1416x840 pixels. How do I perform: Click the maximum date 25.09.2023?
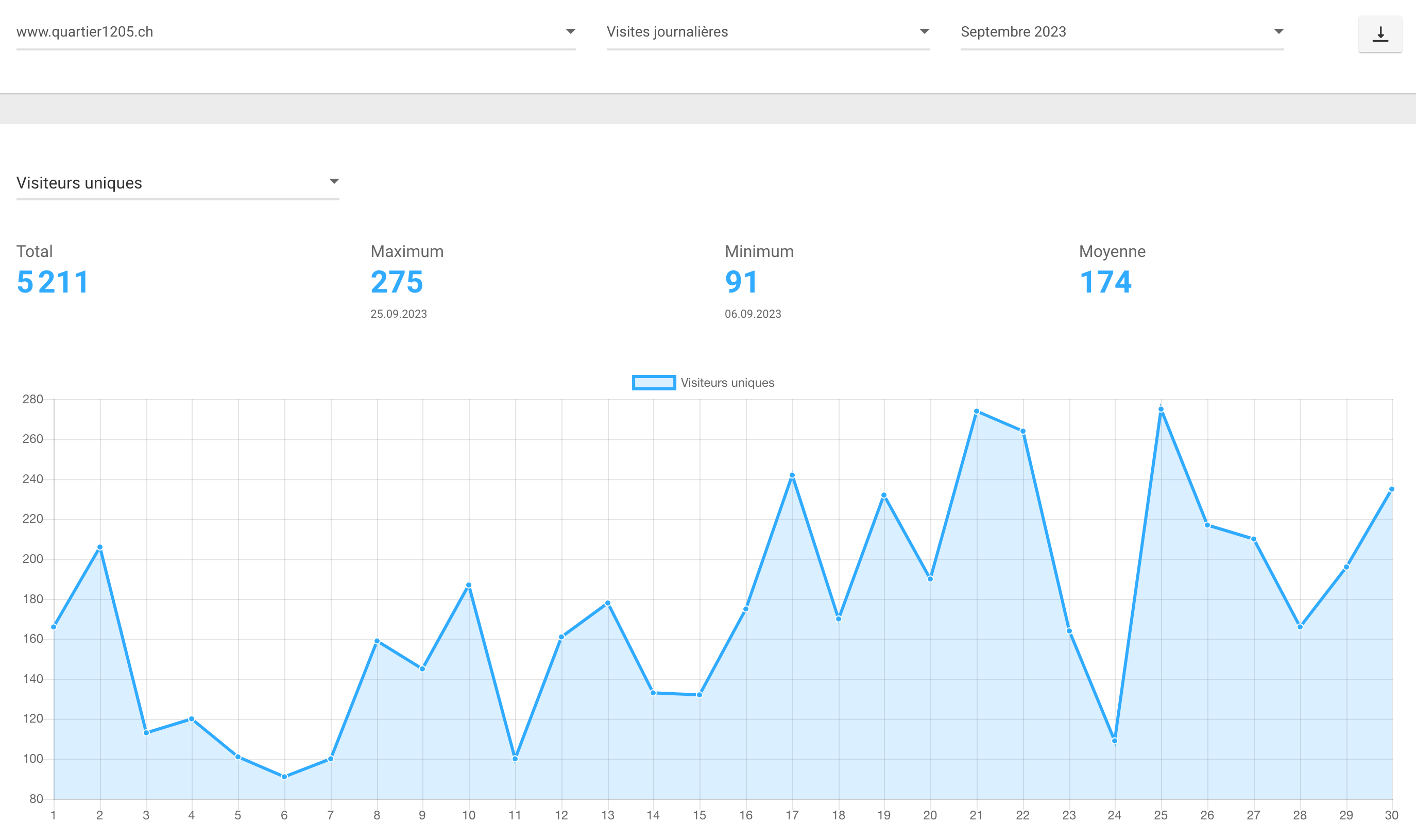pos(398,314)
